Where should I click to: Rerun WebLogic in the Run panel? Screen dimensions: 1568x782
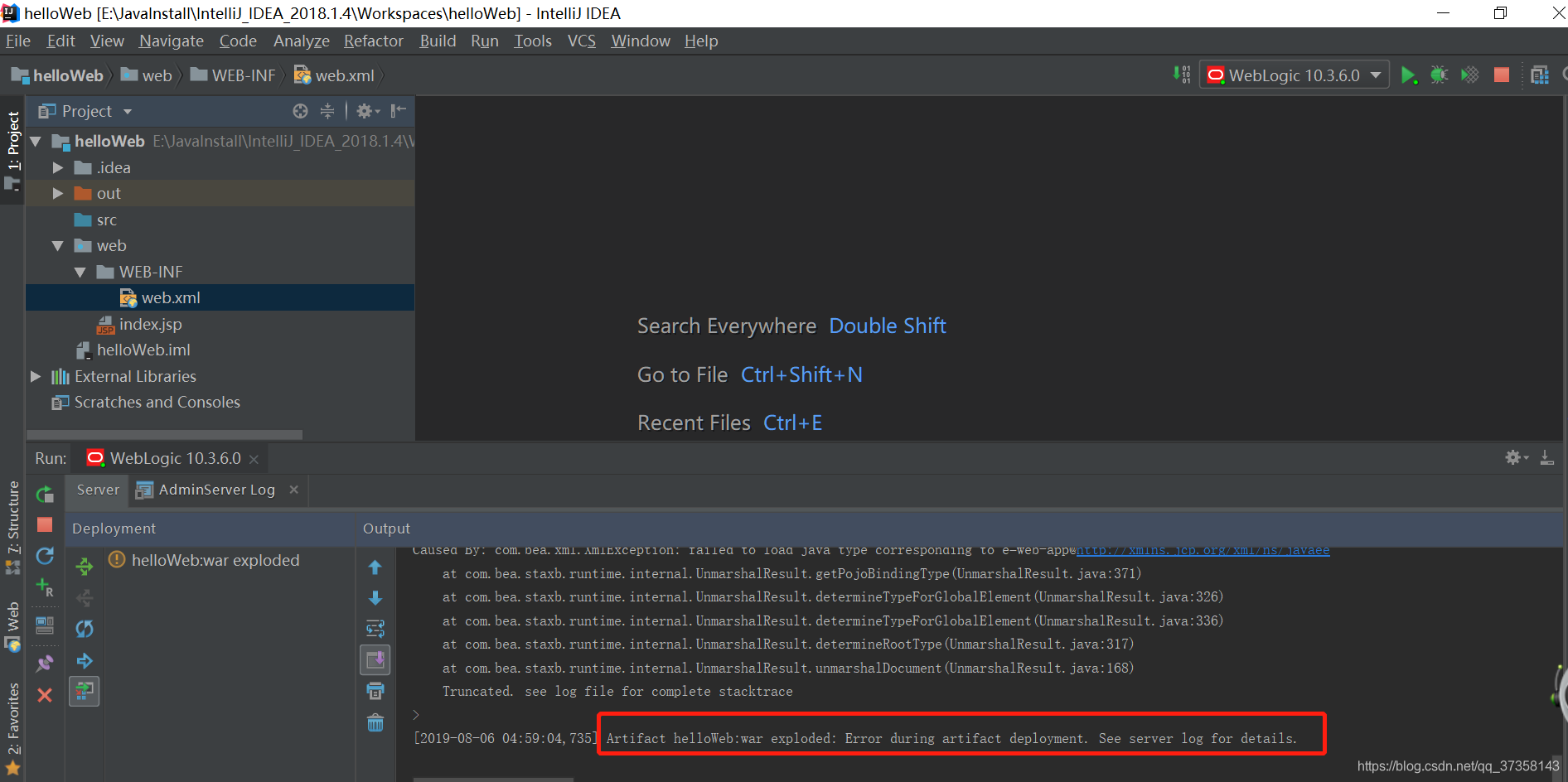click(x=45, y=495)
